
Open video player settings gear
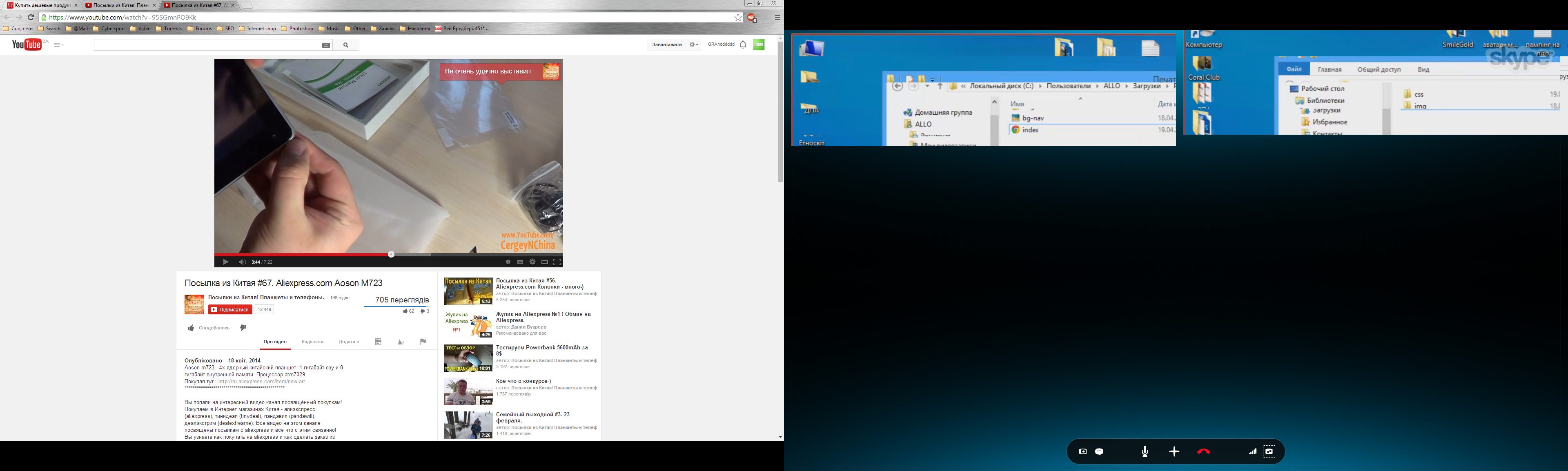(532, 262)
